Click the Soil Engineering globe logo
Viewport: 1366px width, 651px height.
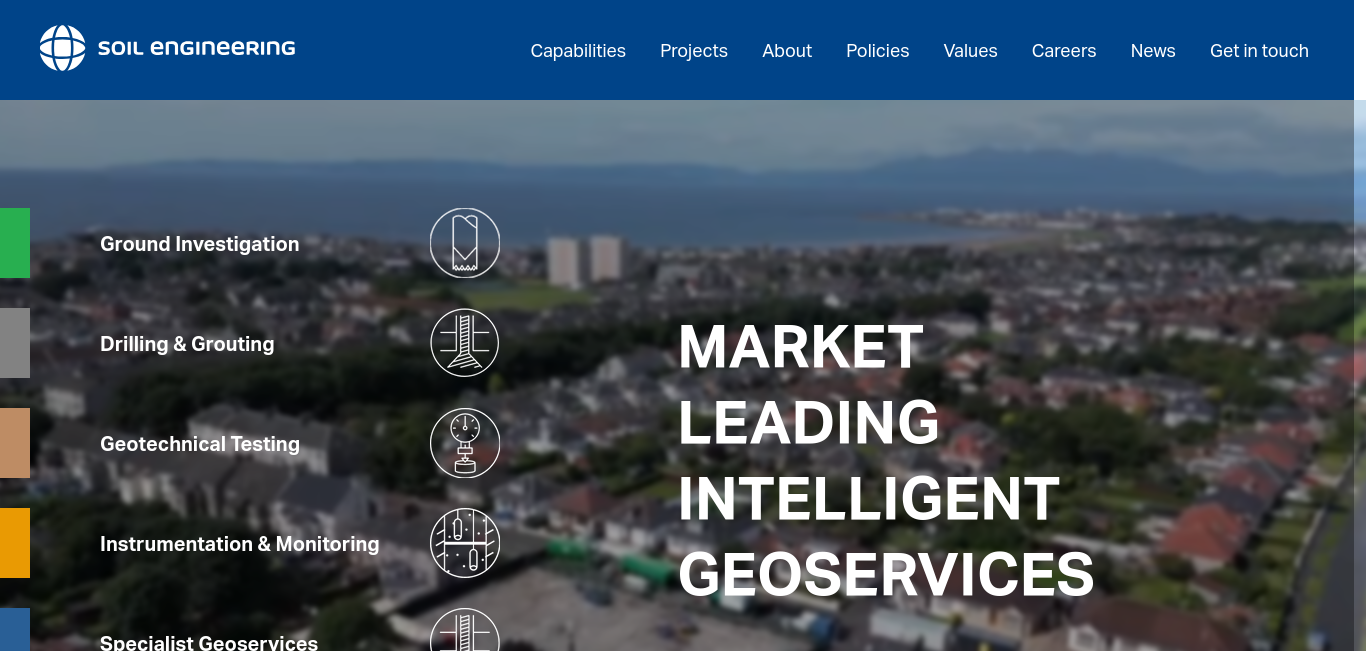point(62,48)
